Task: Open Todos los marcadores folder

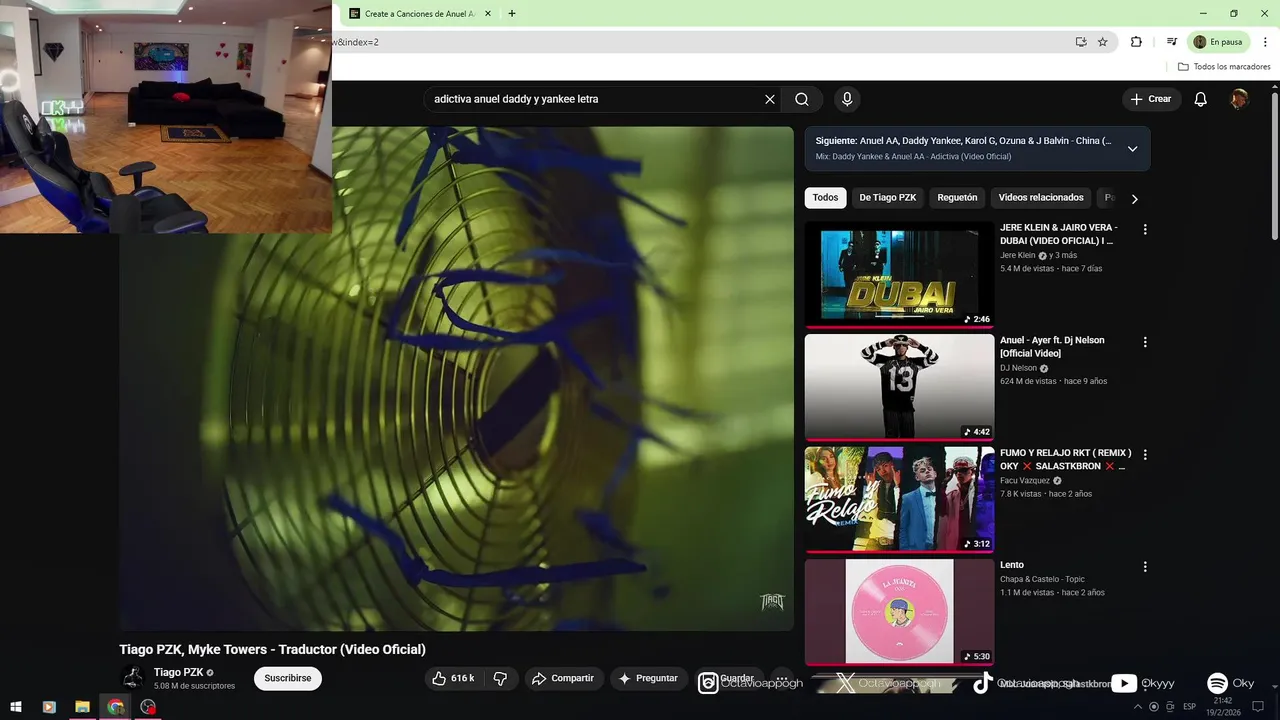Action: (1224, 67)
